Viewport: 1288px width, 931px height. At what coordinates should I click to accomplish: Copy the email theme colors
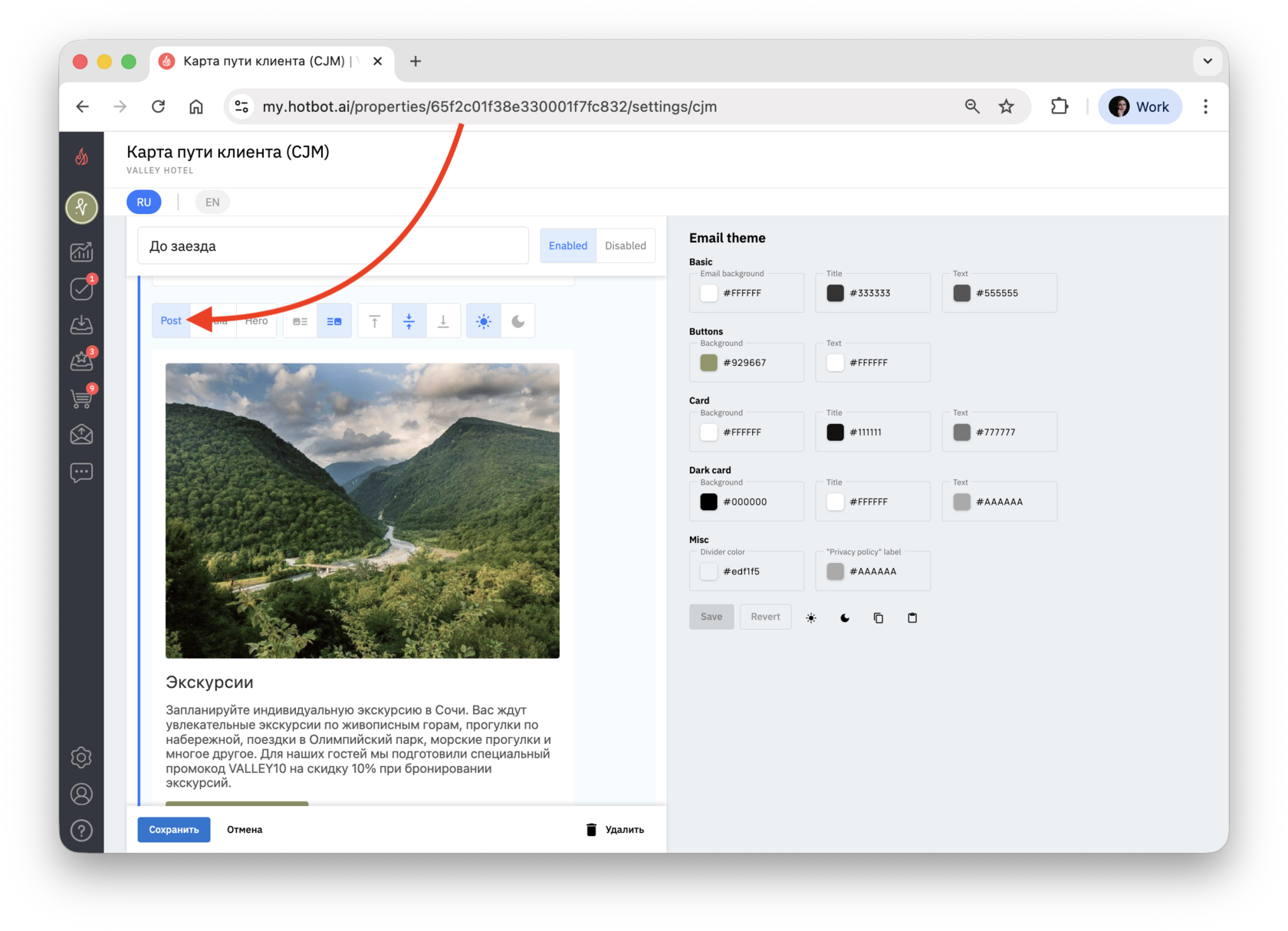(x=879, y=617)
